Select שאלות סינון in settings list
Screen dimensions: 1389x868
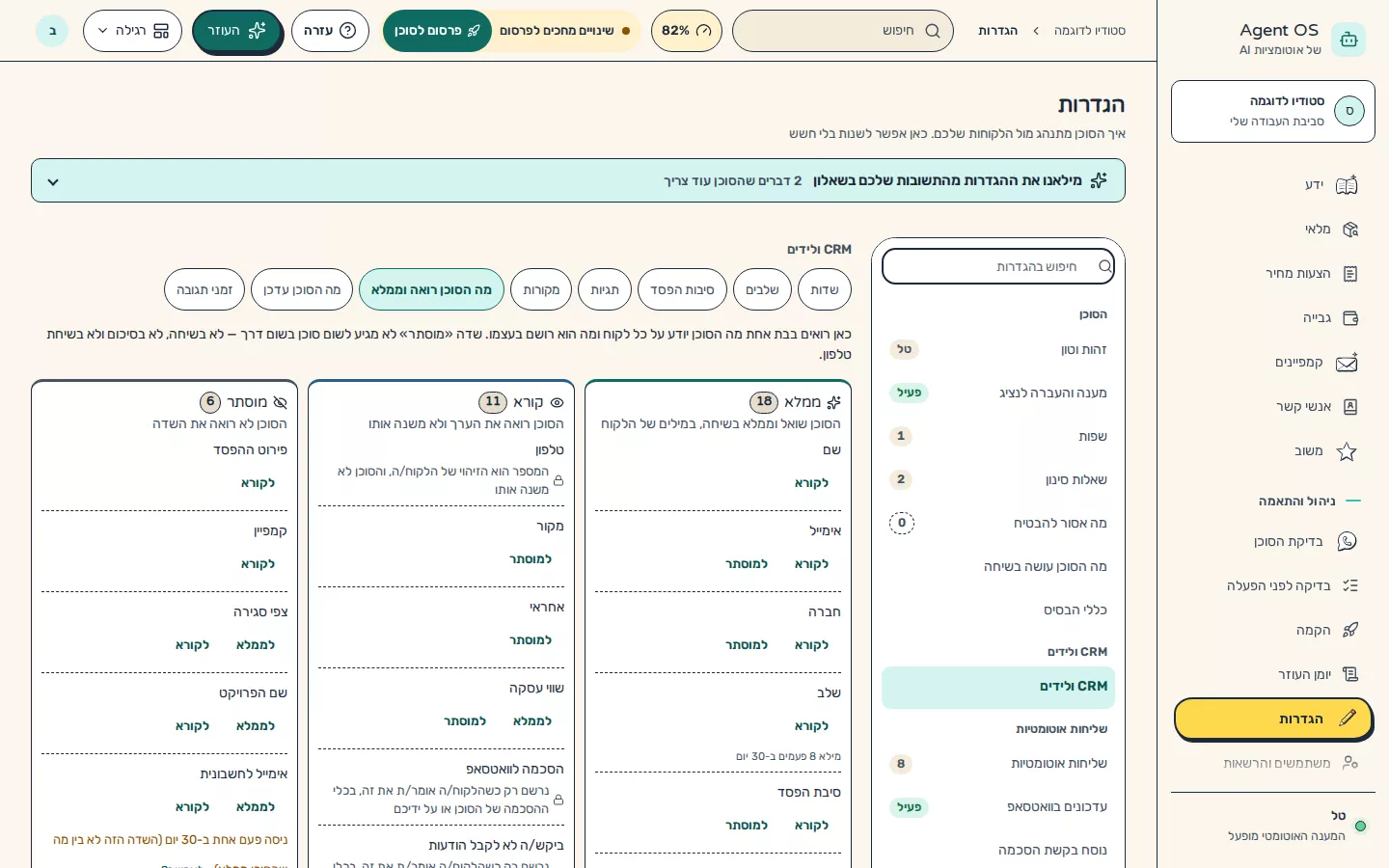[x=998, y=479]
